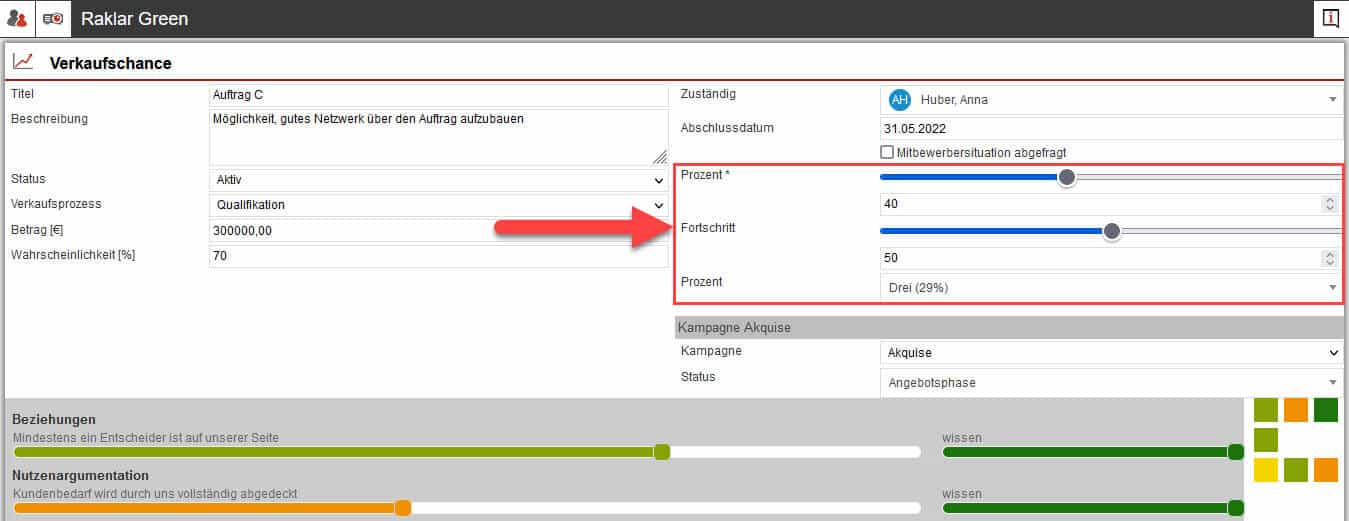Click the Abschlussdatum field with 31.05.2022

click(x=1110, y=128)
